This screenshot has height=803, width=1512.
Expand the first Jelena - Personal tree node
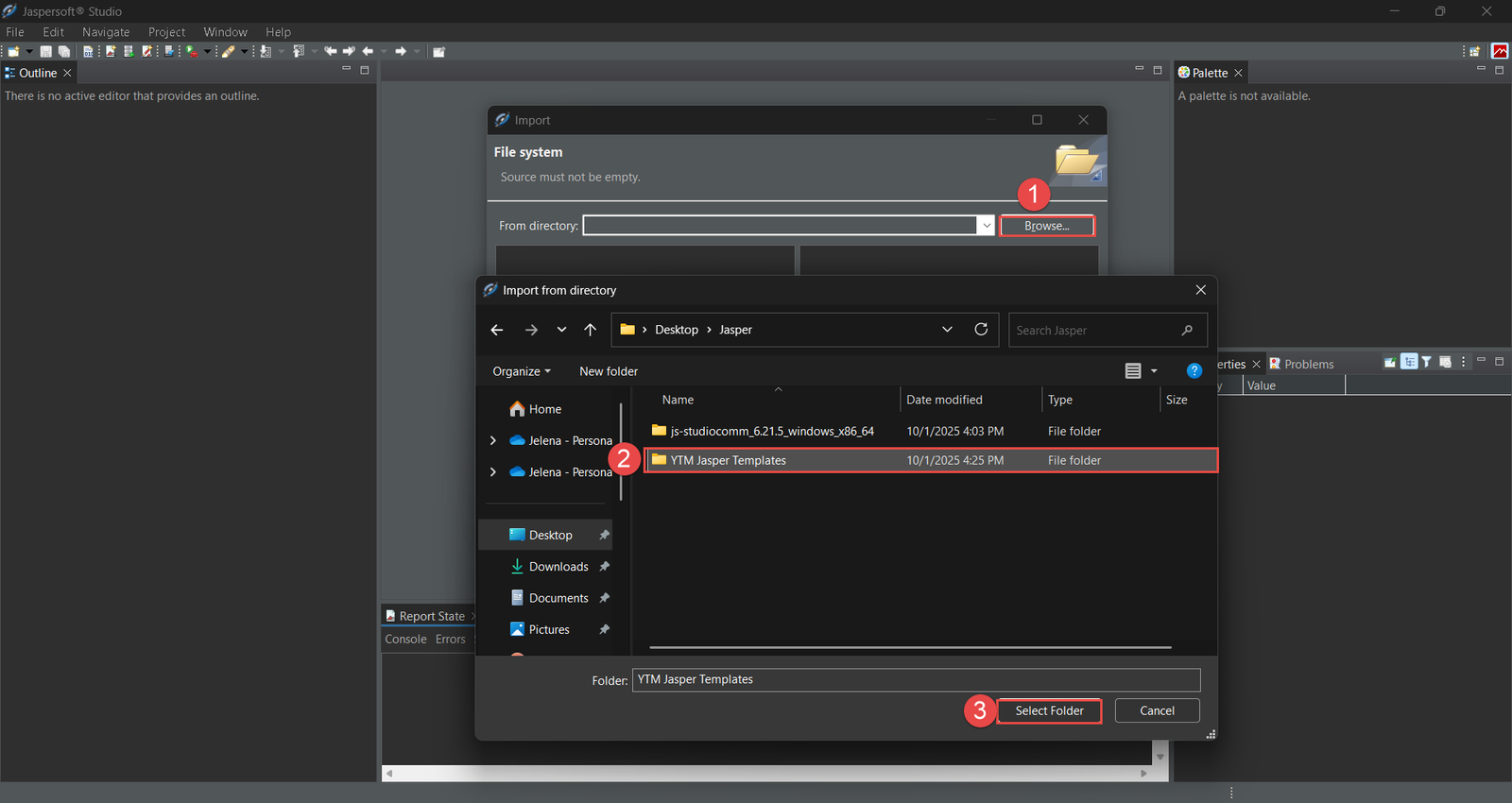(492, 440)
